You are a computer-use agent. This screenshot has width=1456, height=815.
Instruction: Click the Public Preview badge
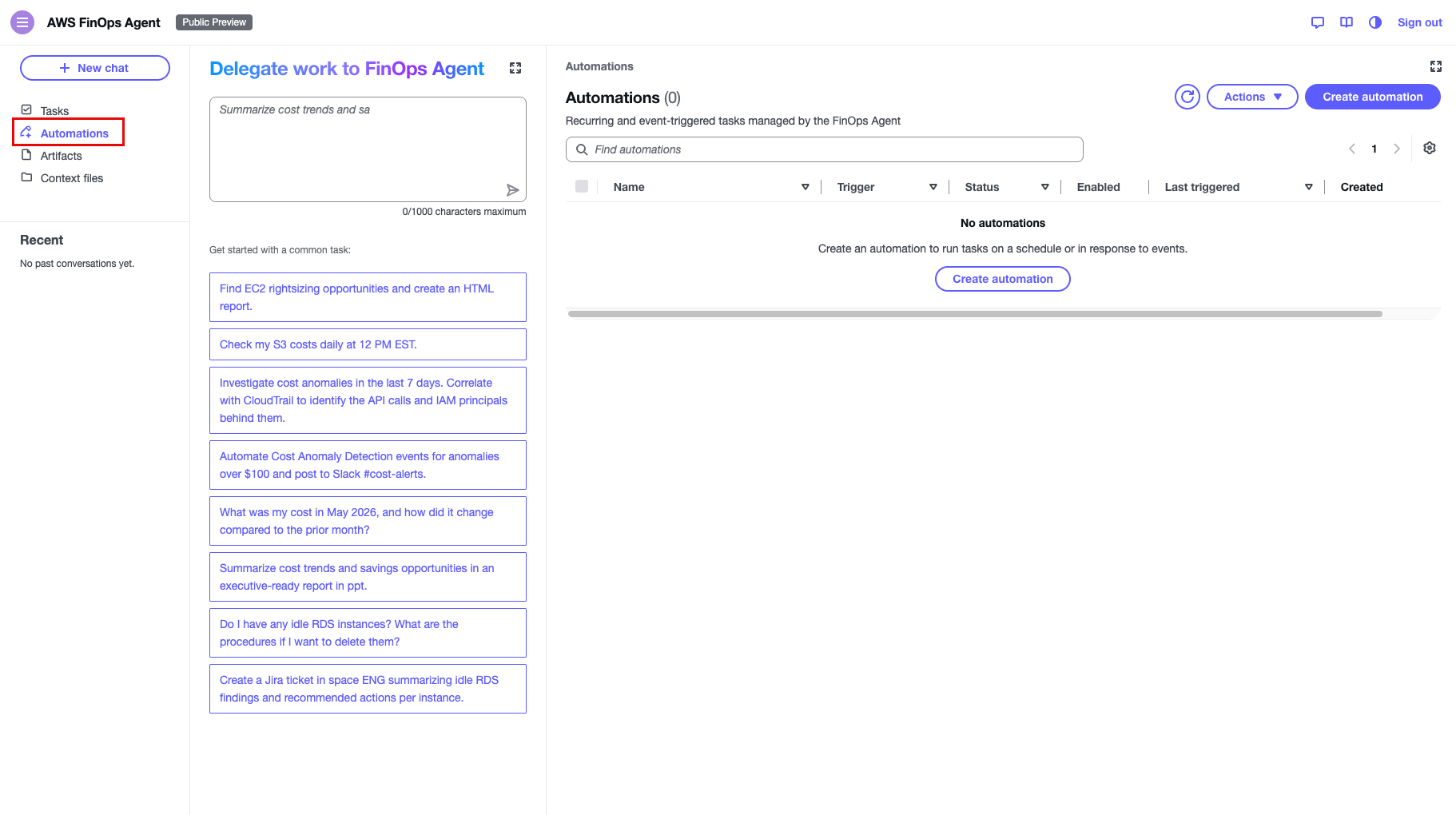[214, 22]
